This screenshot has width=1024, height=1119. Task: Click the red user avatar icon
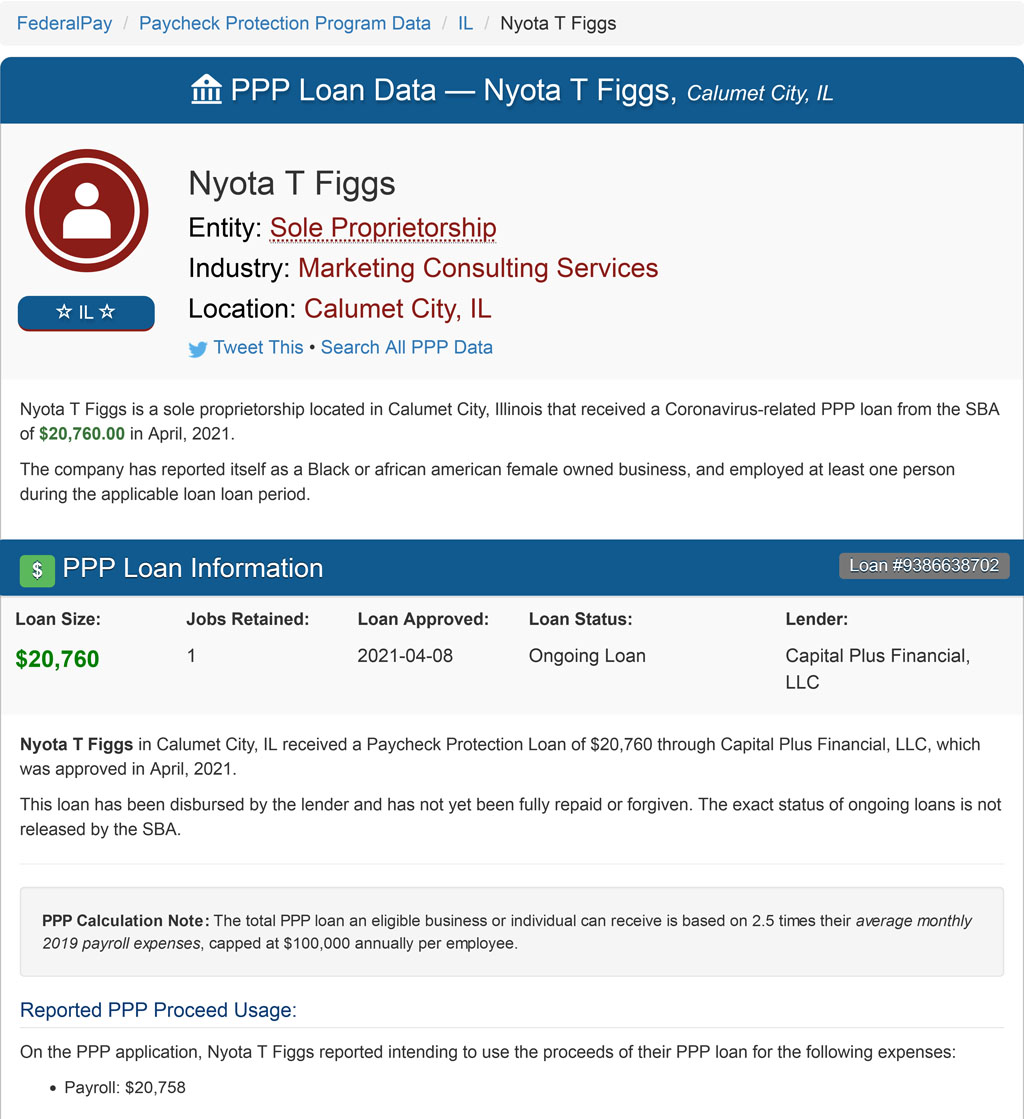(86, 211)
